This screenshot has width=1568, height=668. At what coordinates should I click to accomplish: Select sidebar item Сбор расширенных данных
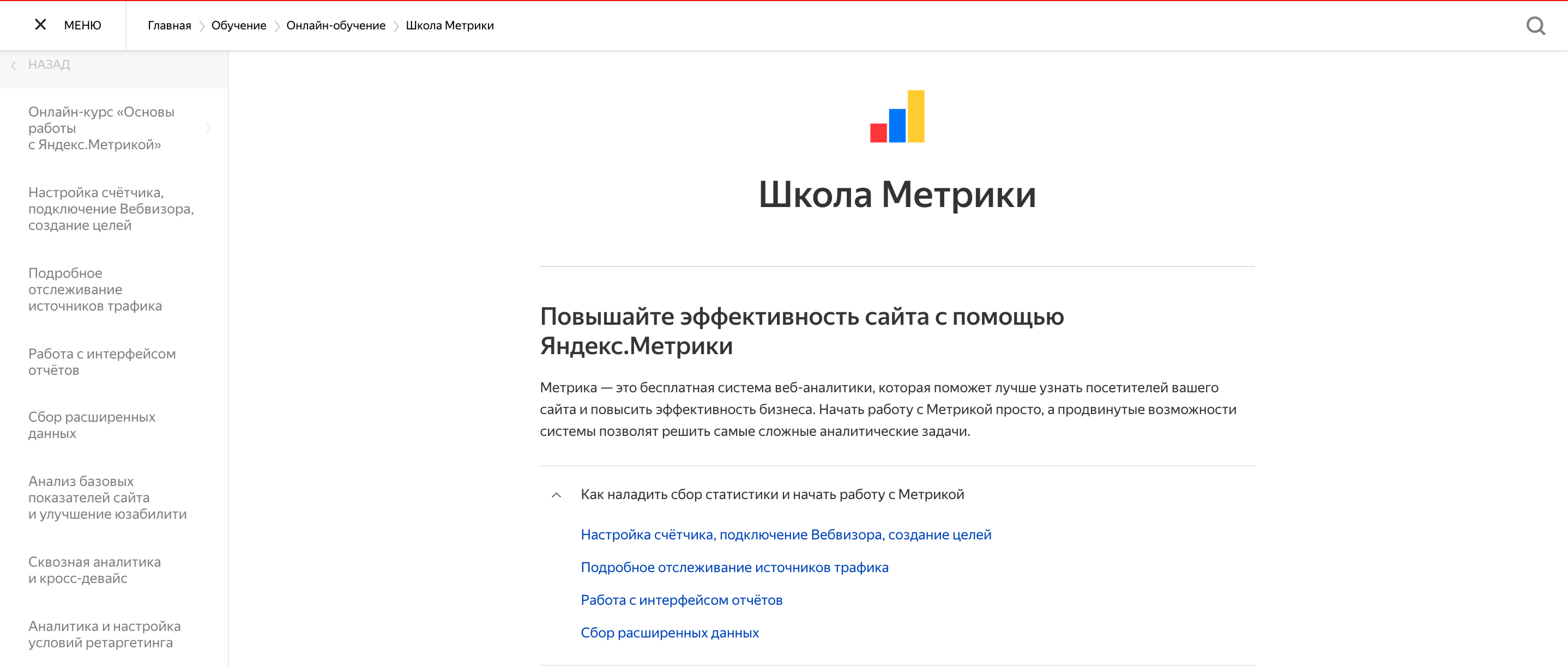tap(91, 425)
